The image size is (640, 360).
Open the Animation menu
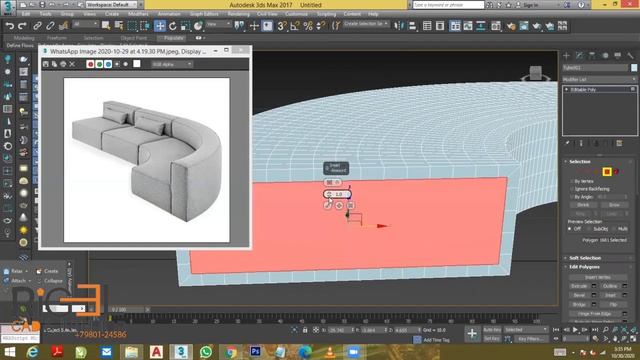tap(169, 14)
